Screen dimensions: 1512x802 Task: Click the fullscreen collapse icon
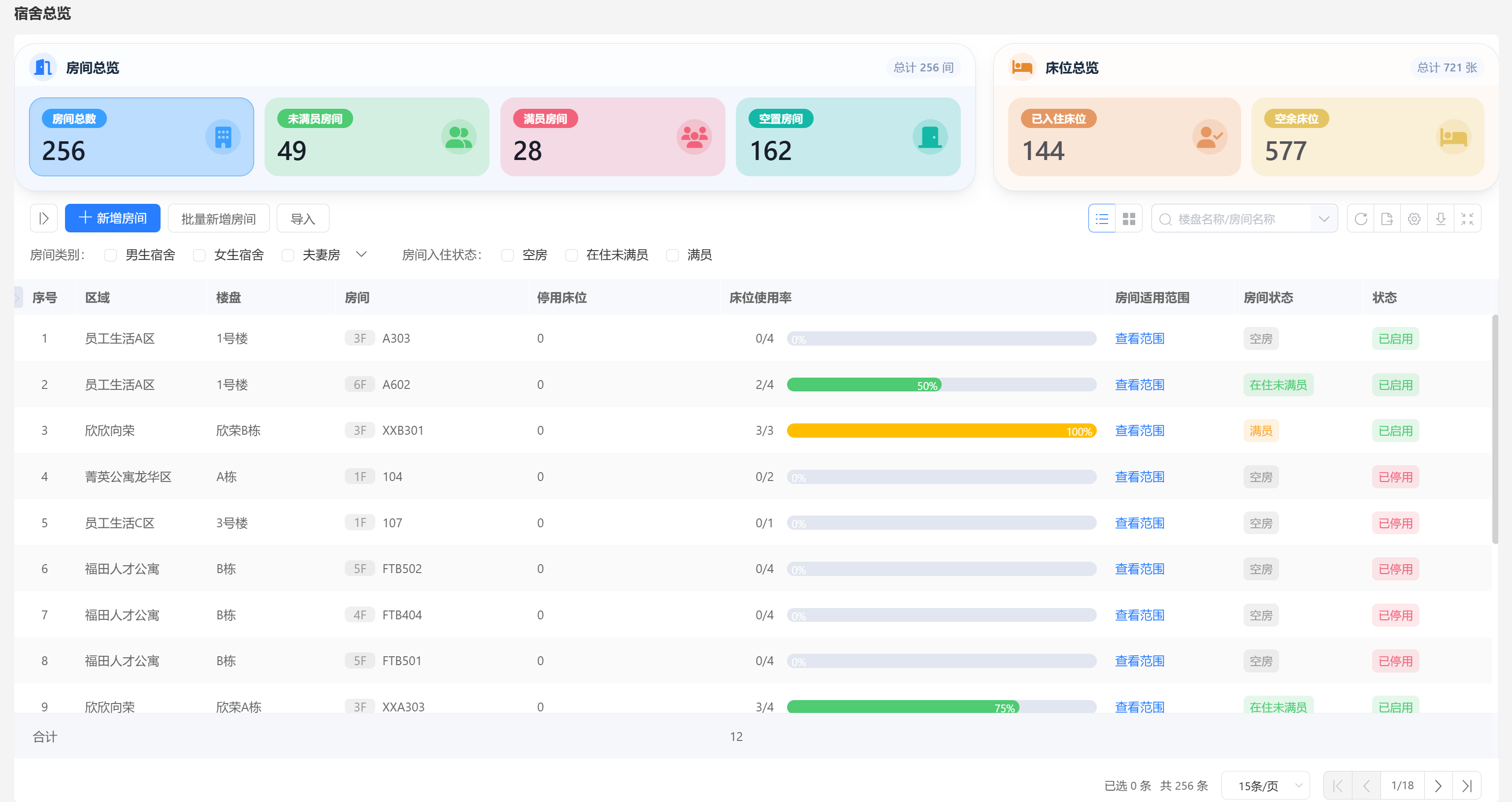1467,219
